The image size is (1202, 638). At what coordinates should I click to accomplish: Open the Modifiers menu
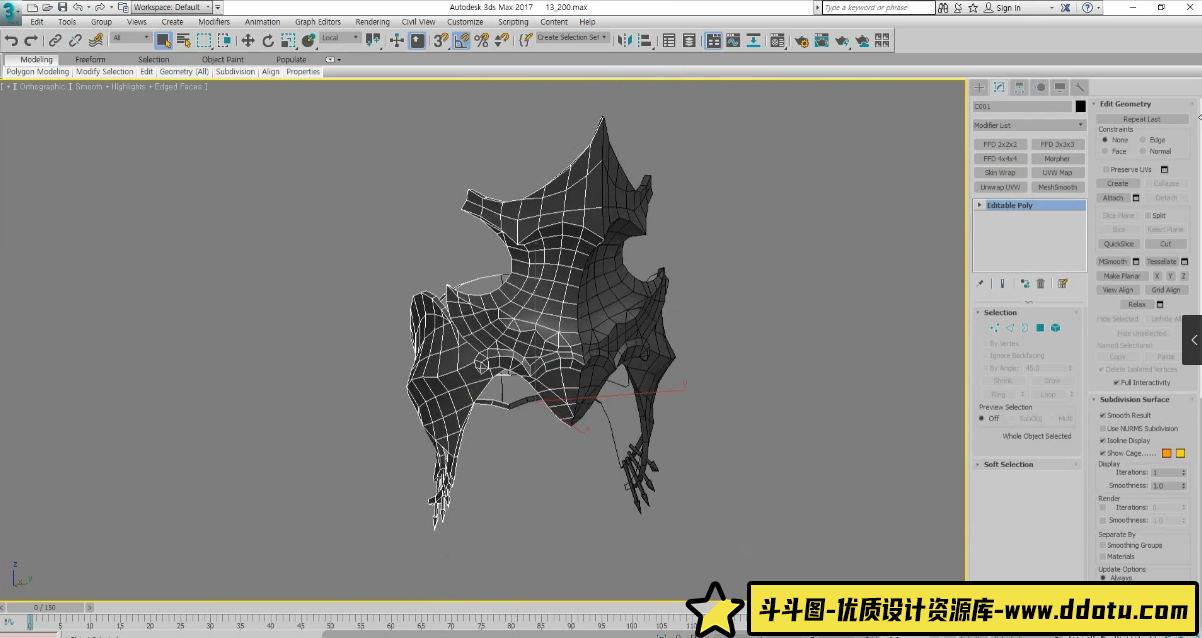(214, 21)
